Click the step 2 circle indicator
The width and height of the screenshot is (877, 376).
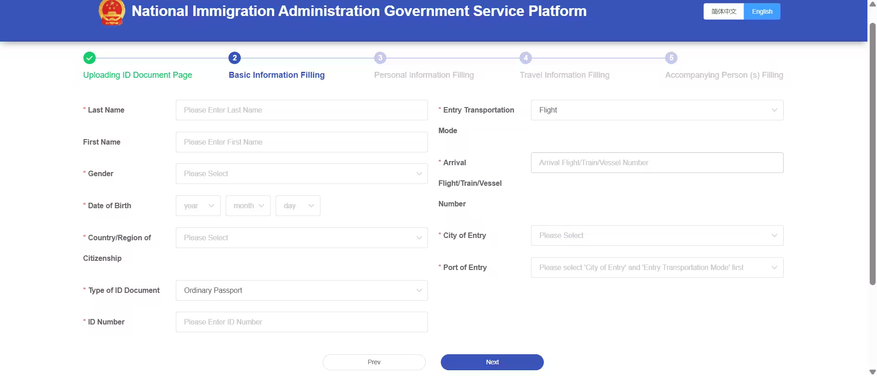coord(234,58)
